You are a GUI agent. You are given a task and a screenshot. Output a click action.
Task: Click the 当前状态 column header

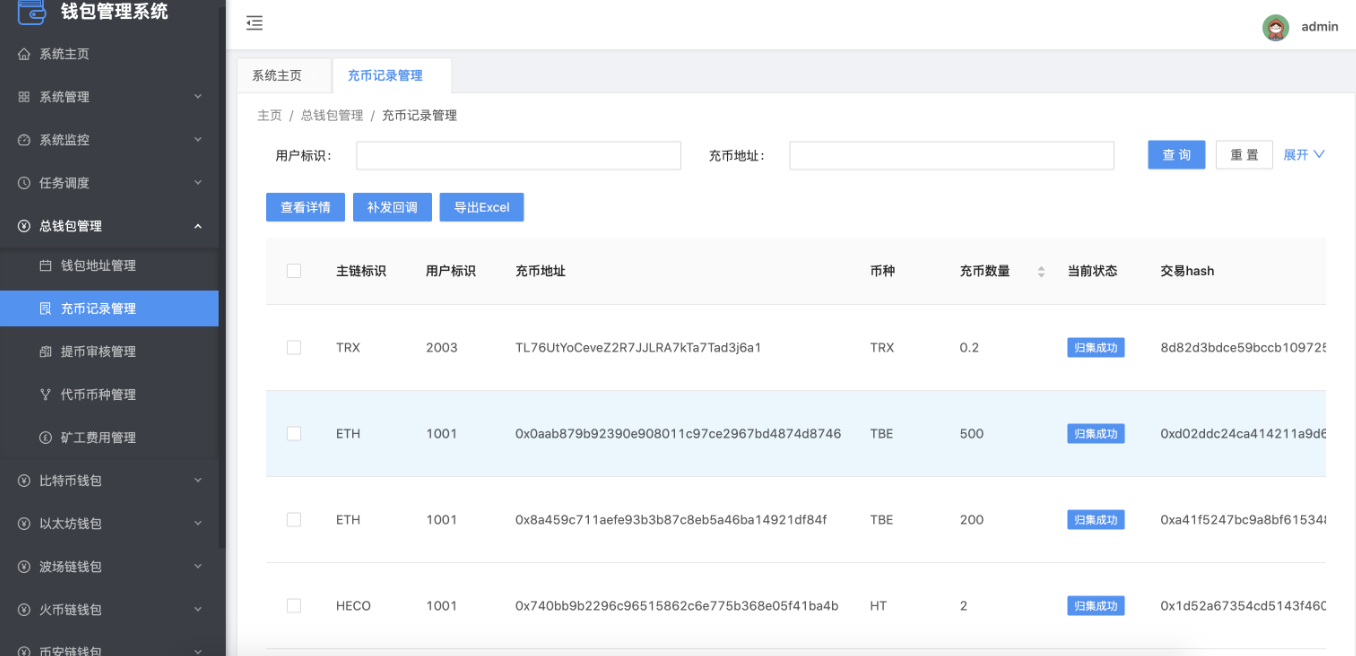click(x=1092, y=271)
